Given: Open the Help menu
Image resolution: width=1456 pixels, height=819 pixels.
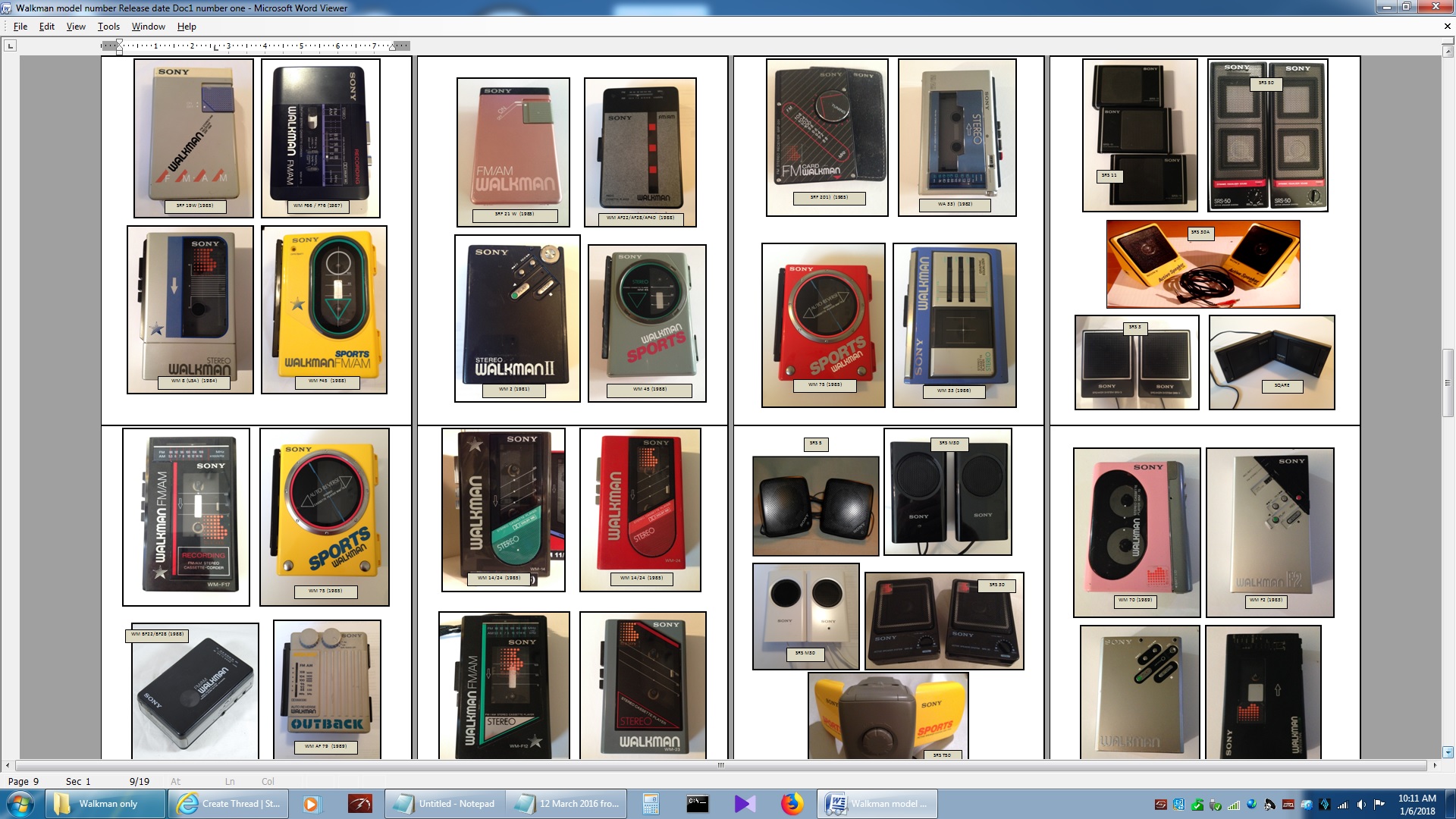Looking at the screenshot, I should tap(187, 27).
